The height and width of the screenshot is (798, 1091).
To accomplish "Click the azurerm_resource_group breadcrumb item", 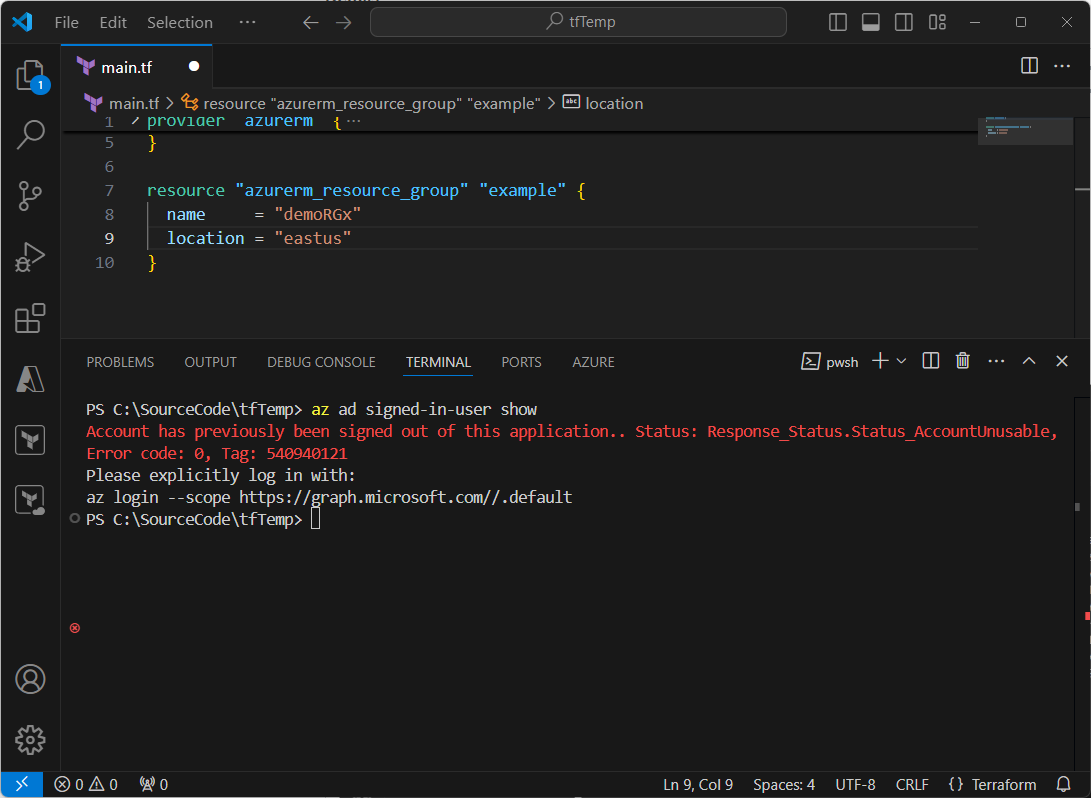I will [x=372, y=104].
